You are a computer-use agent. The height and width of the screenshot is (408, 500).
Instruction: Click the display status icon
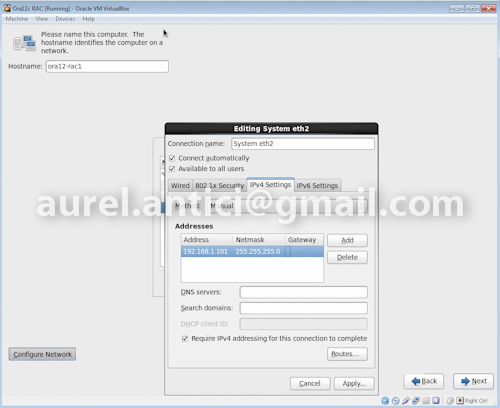pos(436,400)
